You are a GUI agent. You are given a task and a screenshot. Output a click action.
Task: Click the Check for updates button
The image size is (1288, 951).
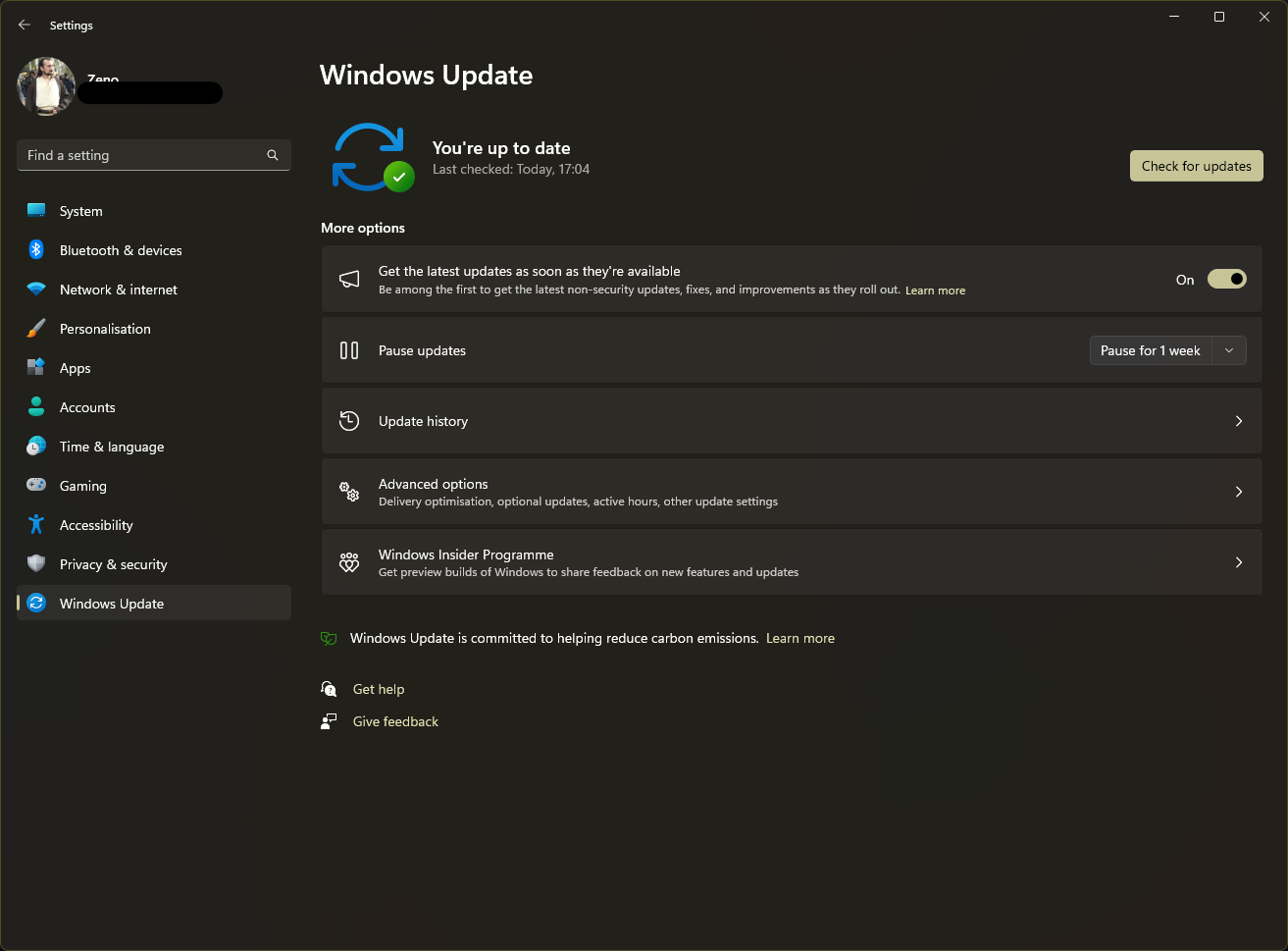coord(1196,166)
